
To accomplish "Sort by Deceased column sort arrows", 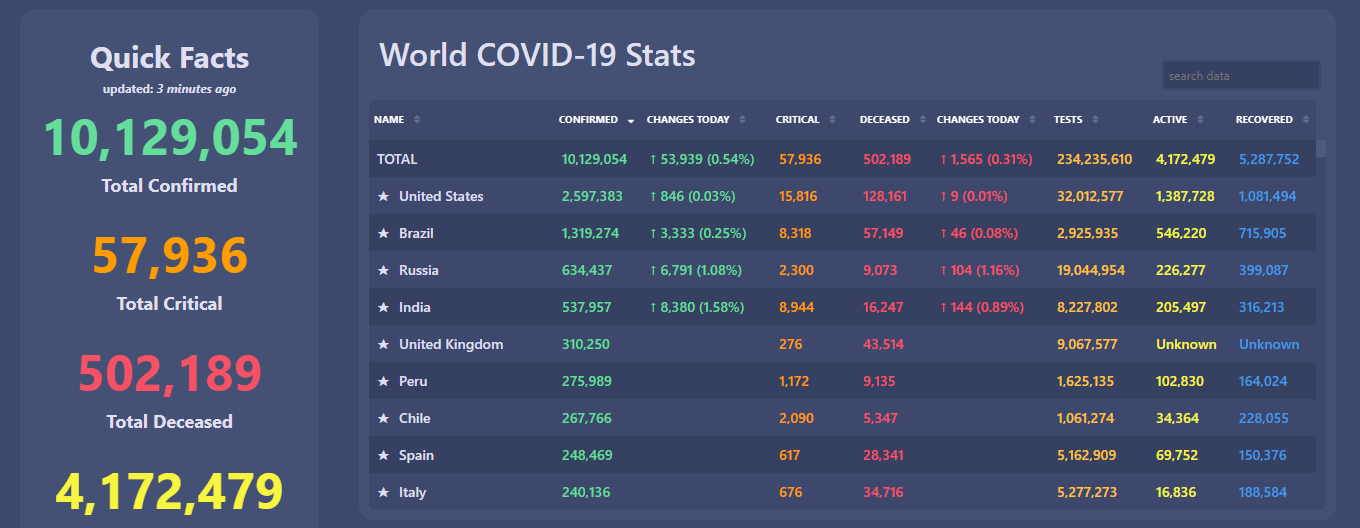I will point(922,120).
